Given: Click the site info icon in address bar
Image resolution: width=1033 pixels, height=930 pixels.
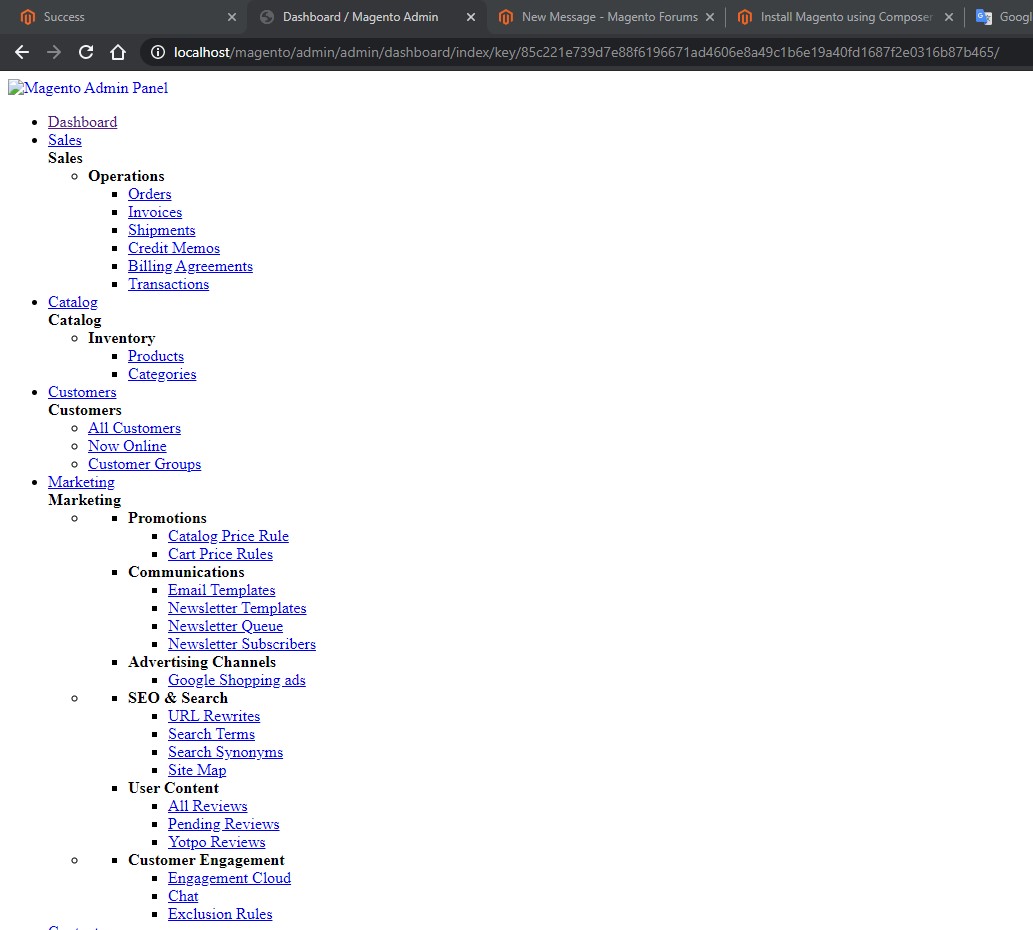Looking at the screenshot, I should pos(157,52).
